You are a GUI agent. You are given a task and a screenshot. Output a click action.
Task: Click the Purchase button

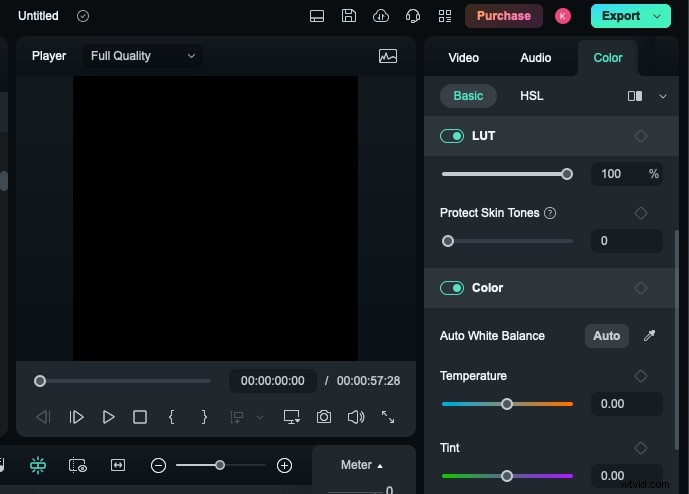504,16
